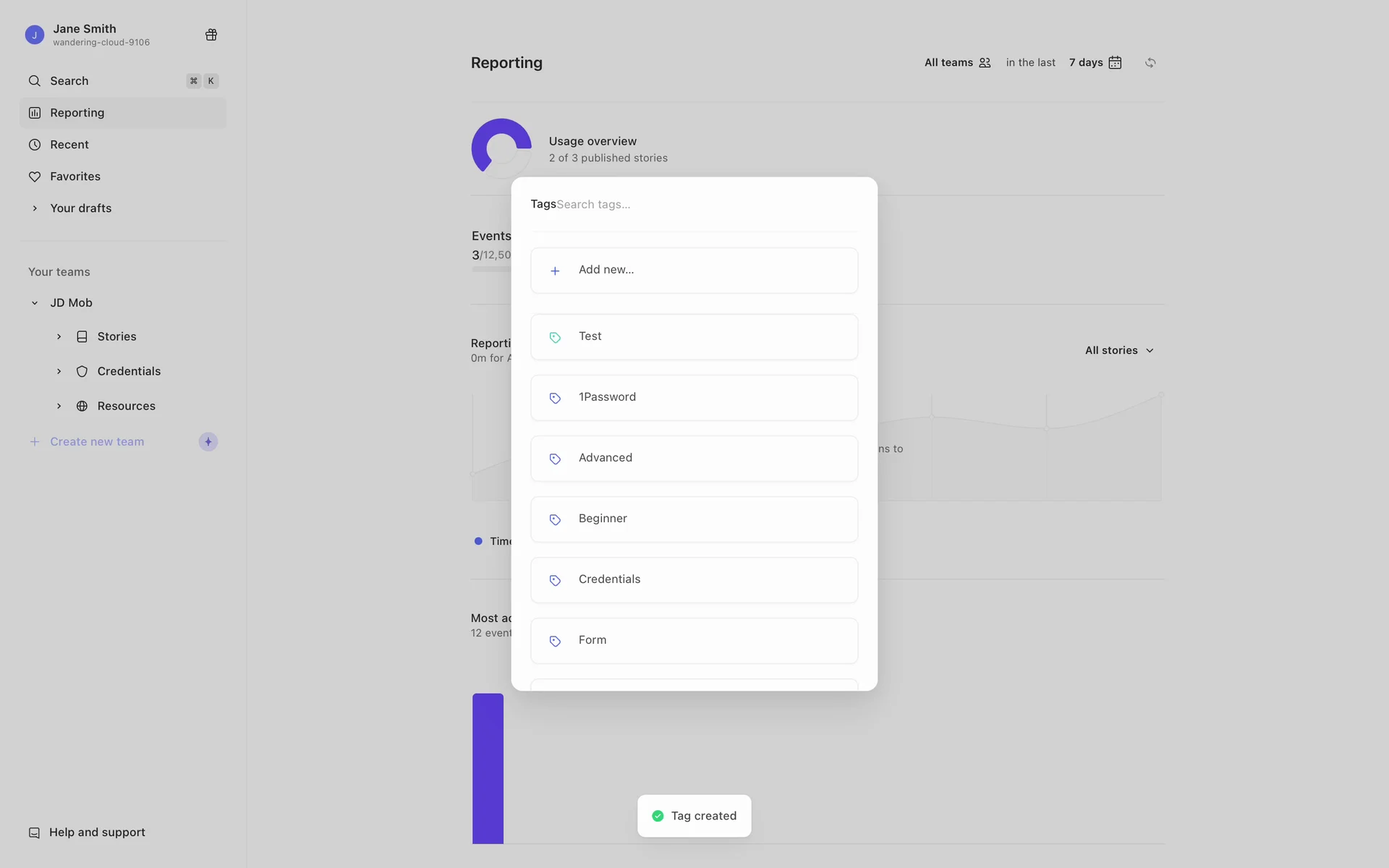Click the globe icon for Resources
This screenshot has width=1389, height=868.
click(82, 407)
